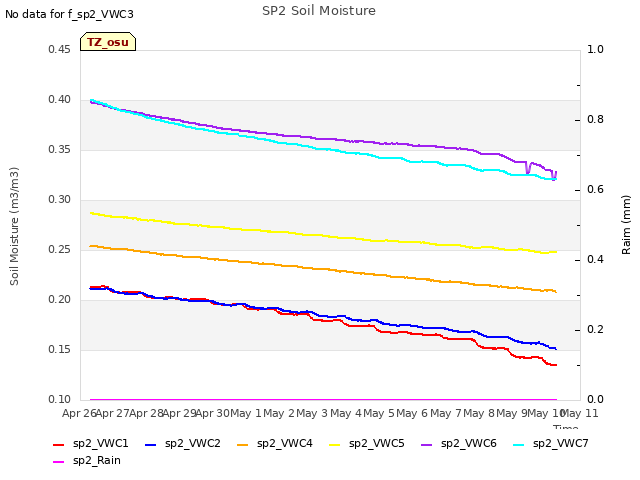Click the May 1 date label
The width and height of the screenshot is (640, 480).
(x=246, y=414)
